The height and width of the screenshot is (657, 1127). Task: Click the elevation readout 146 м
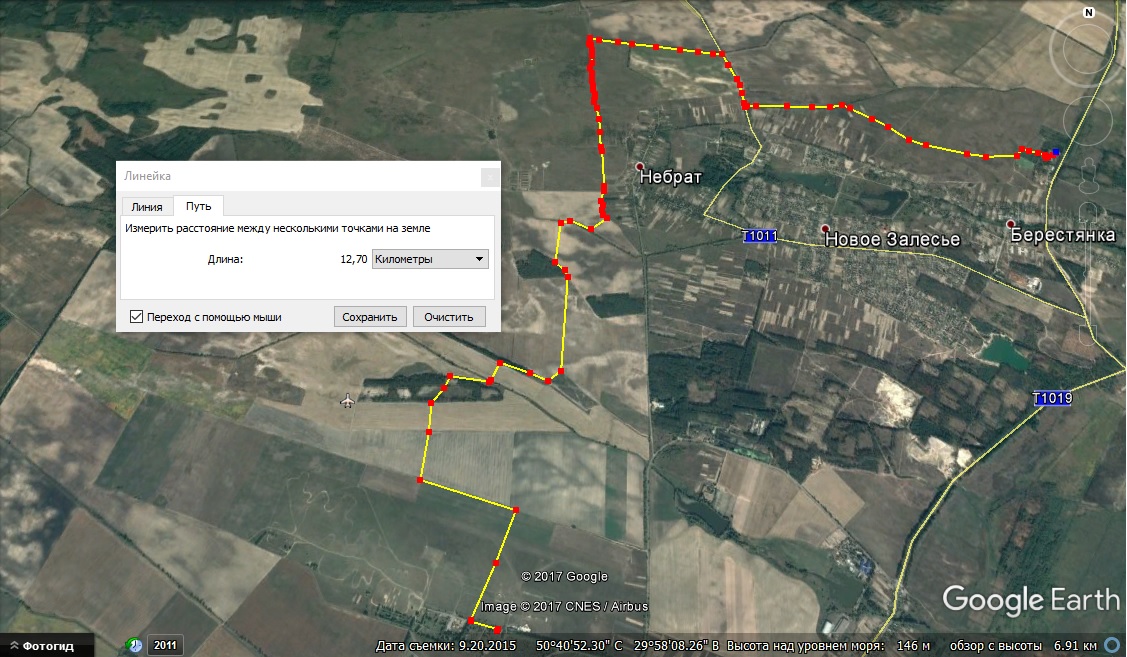point(914,645)
